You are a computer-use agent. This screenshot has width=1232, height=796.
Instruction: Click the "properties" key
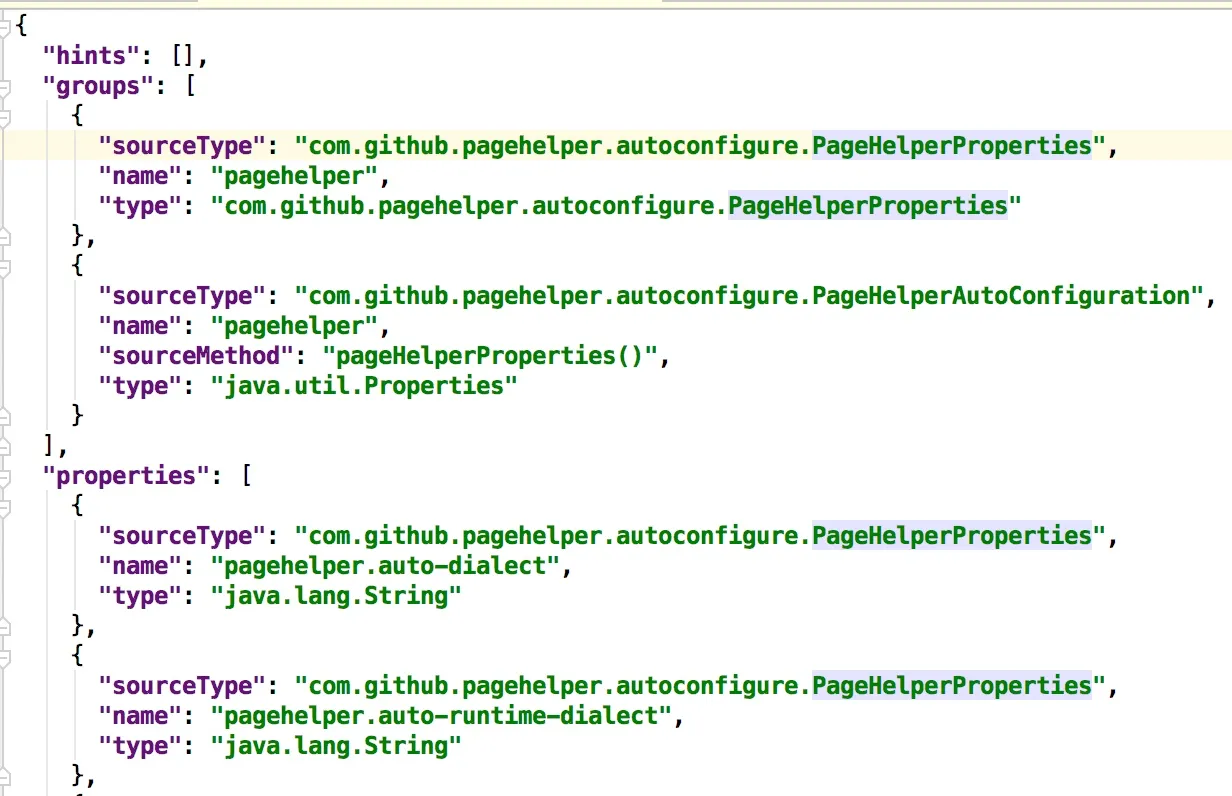(125, 476)
